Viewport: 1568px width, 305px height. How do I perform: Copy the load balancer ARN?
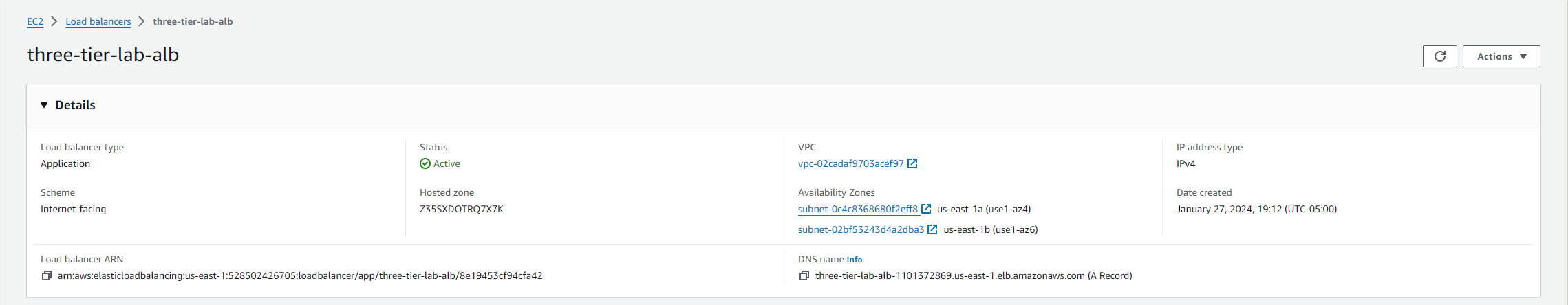[47, 275]
